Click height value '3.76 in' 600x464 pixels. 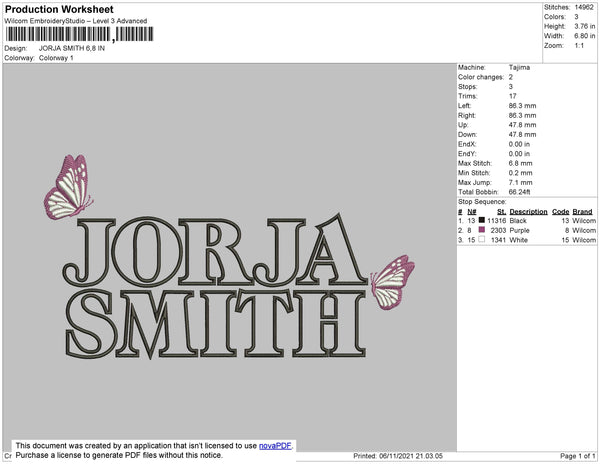coord(585,26)
